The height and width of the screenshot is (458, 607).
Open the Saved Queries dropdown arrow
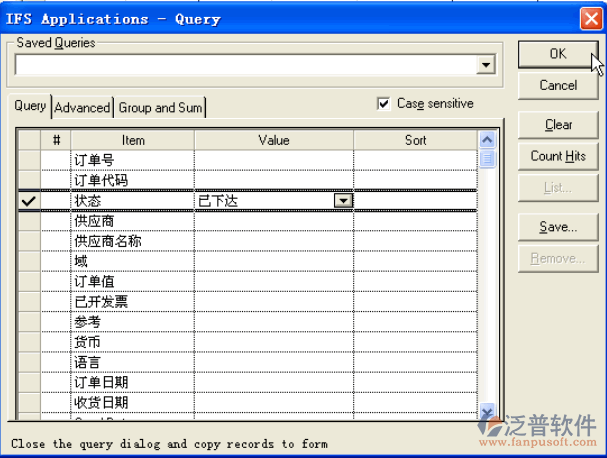point(486,65)
